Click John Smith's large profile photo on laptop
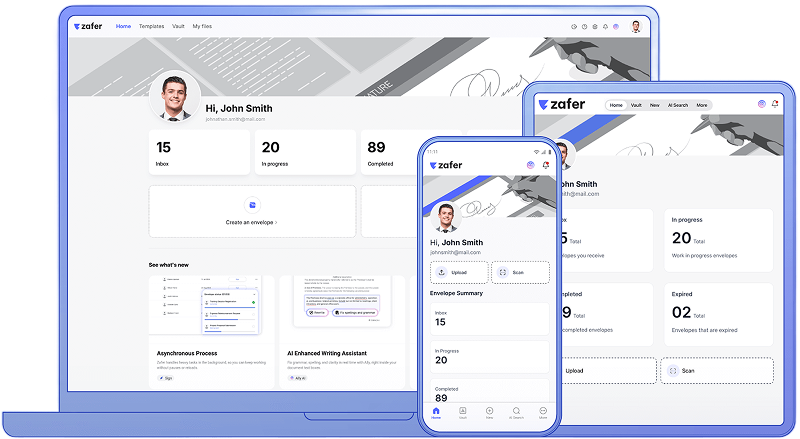This screenshot has width=800, height=439. (x=174, y=97)
